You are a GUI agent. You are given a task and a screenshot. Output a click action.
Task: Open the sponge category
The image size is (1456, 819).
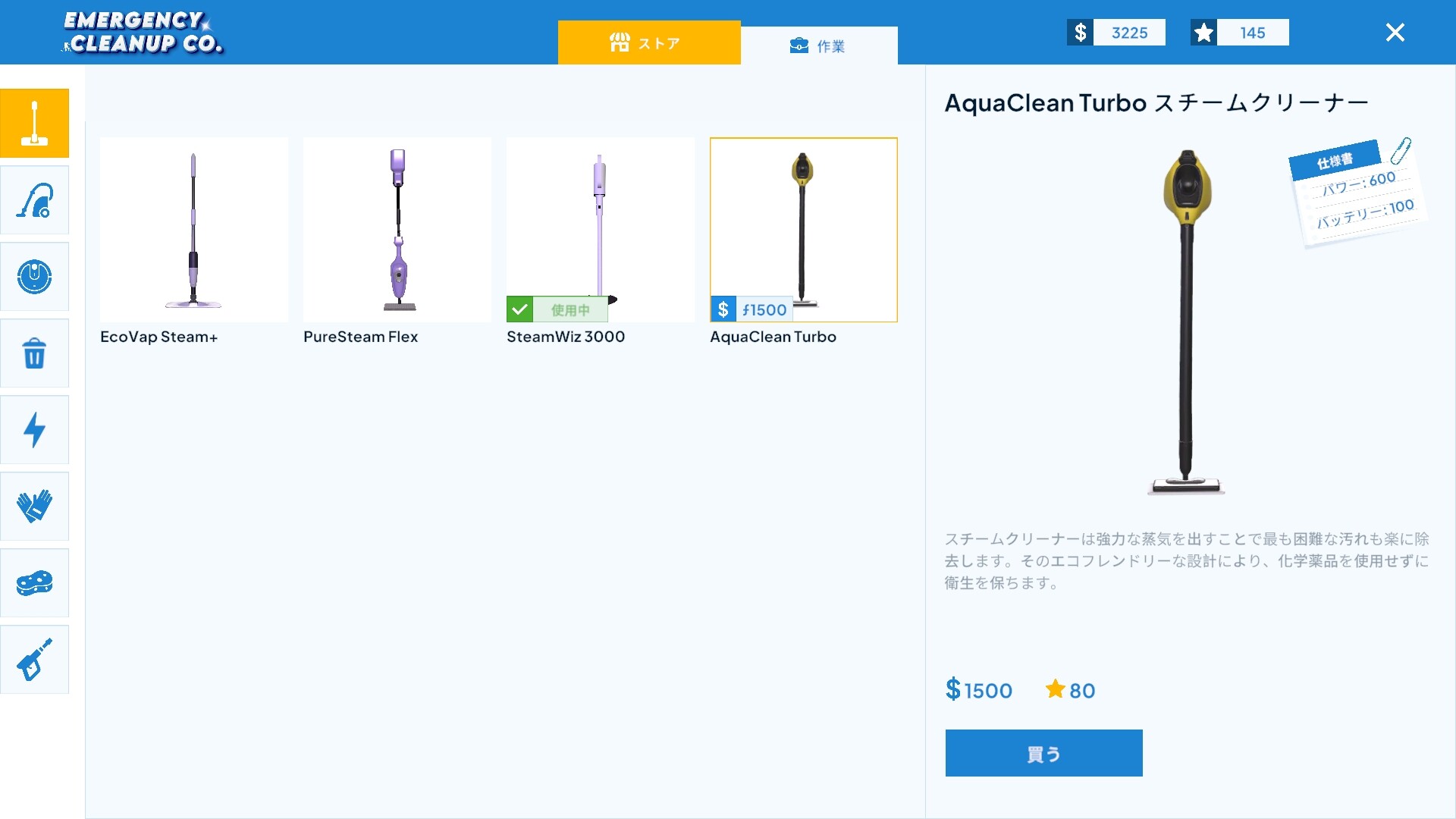(x=34, y=583)
